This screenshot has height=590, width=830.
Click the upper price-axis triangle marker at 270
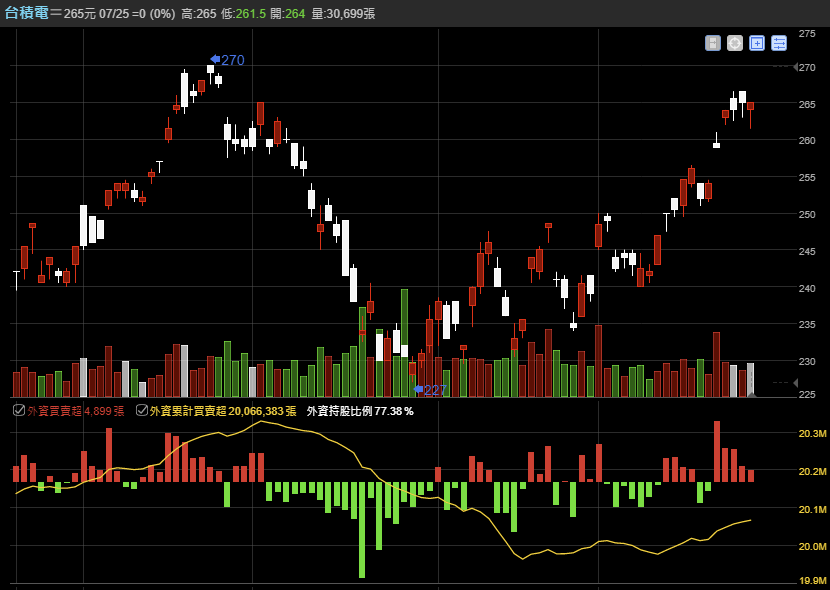[x=796, y=67]
